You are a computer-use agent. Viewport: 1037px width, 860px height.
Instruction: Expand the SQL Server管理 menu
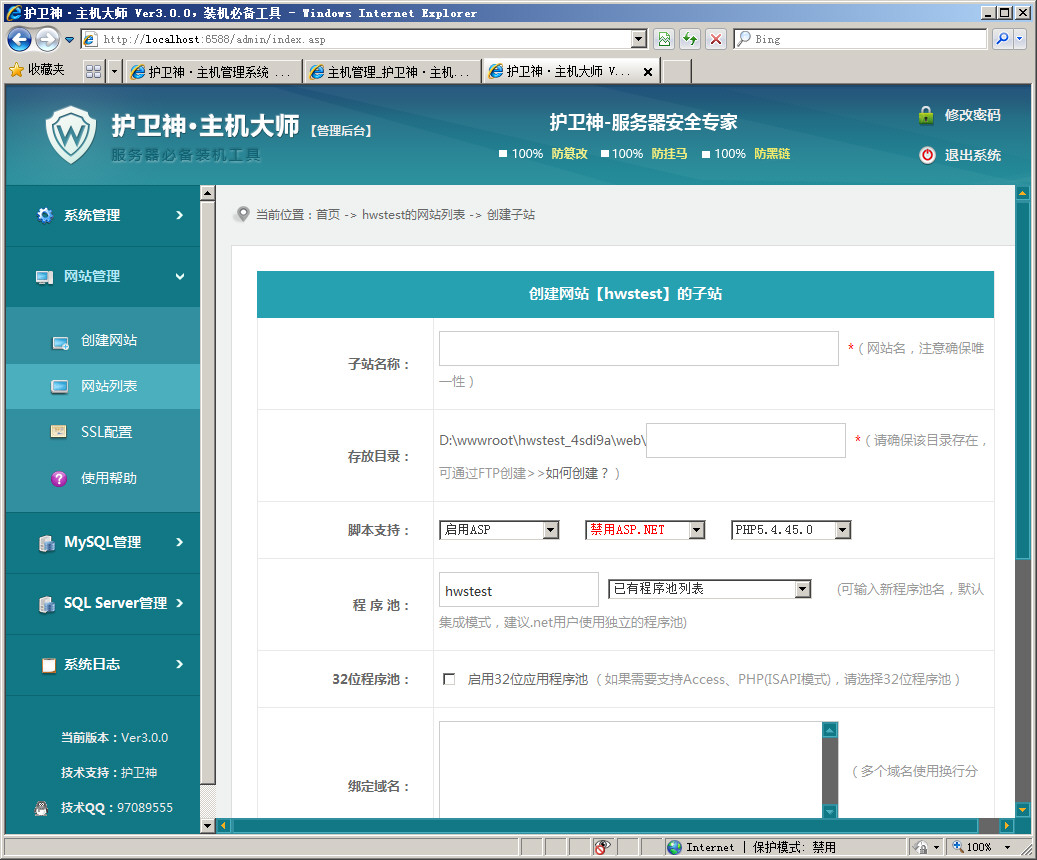point(103,603)
